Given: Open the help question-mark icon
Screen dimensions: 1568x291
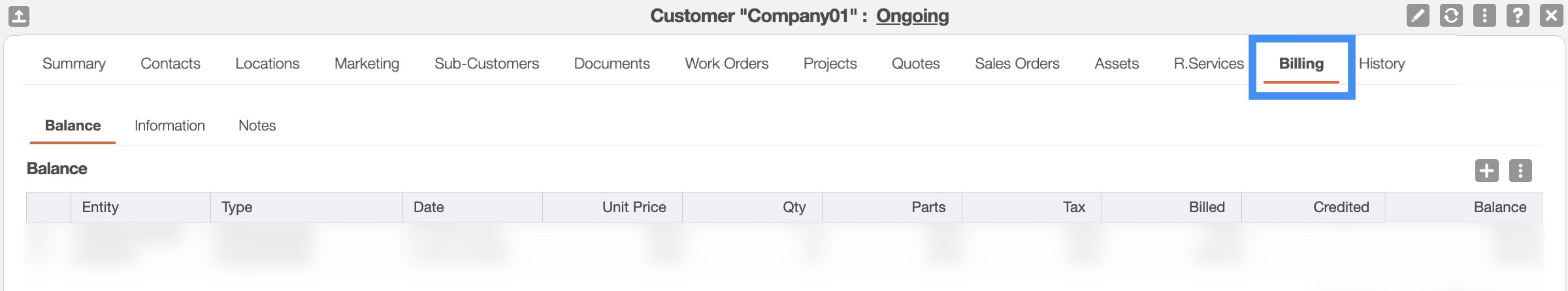Looking at the screenshot, I should (1518, 15).
